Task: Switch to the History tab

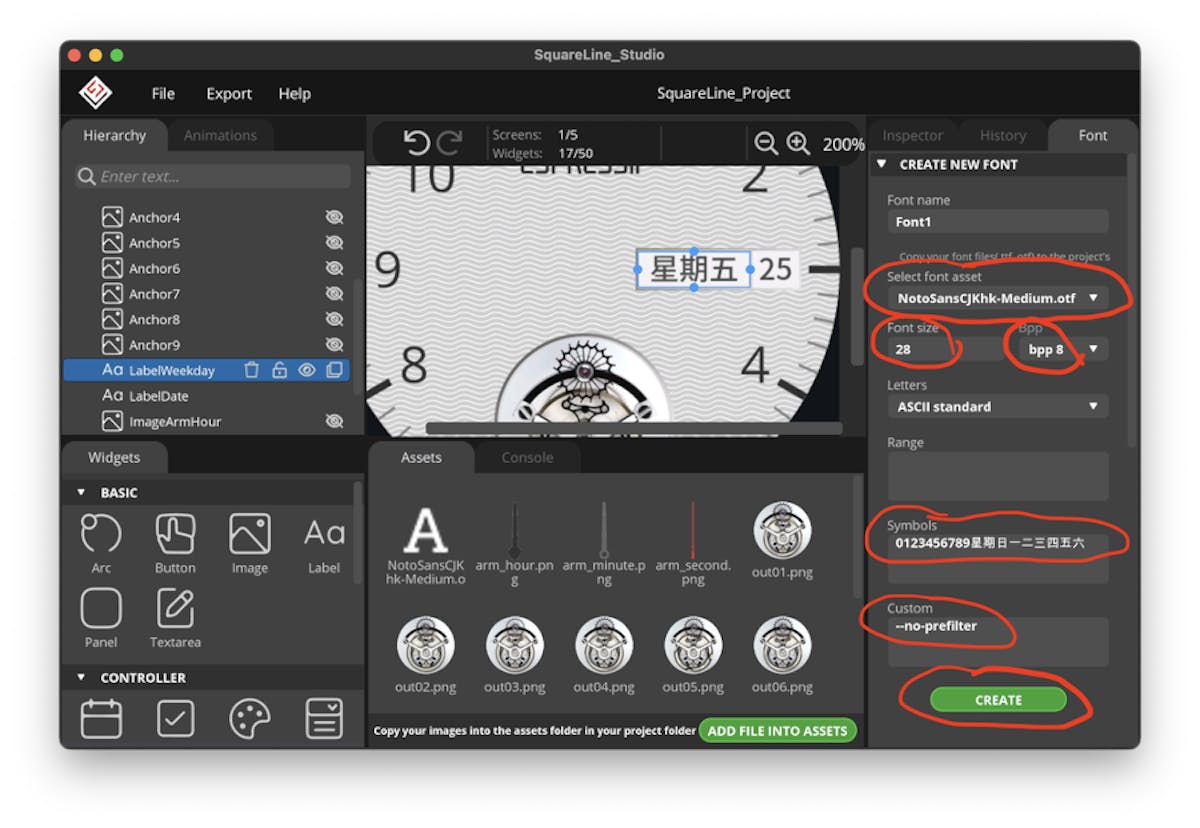Action: click(x=1003, y=135)
